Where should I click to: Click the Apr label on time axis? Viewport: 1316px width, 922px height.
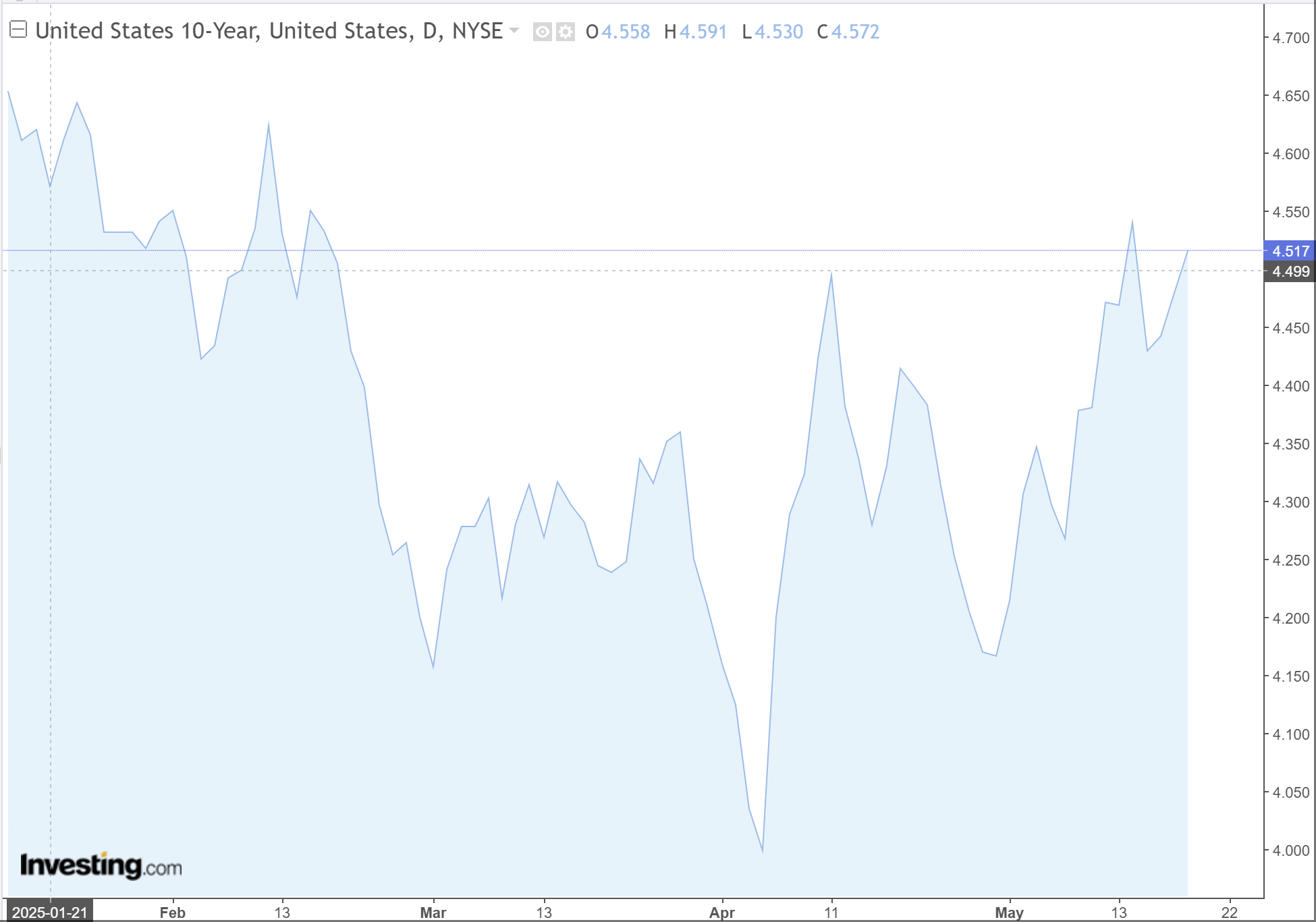721,913
